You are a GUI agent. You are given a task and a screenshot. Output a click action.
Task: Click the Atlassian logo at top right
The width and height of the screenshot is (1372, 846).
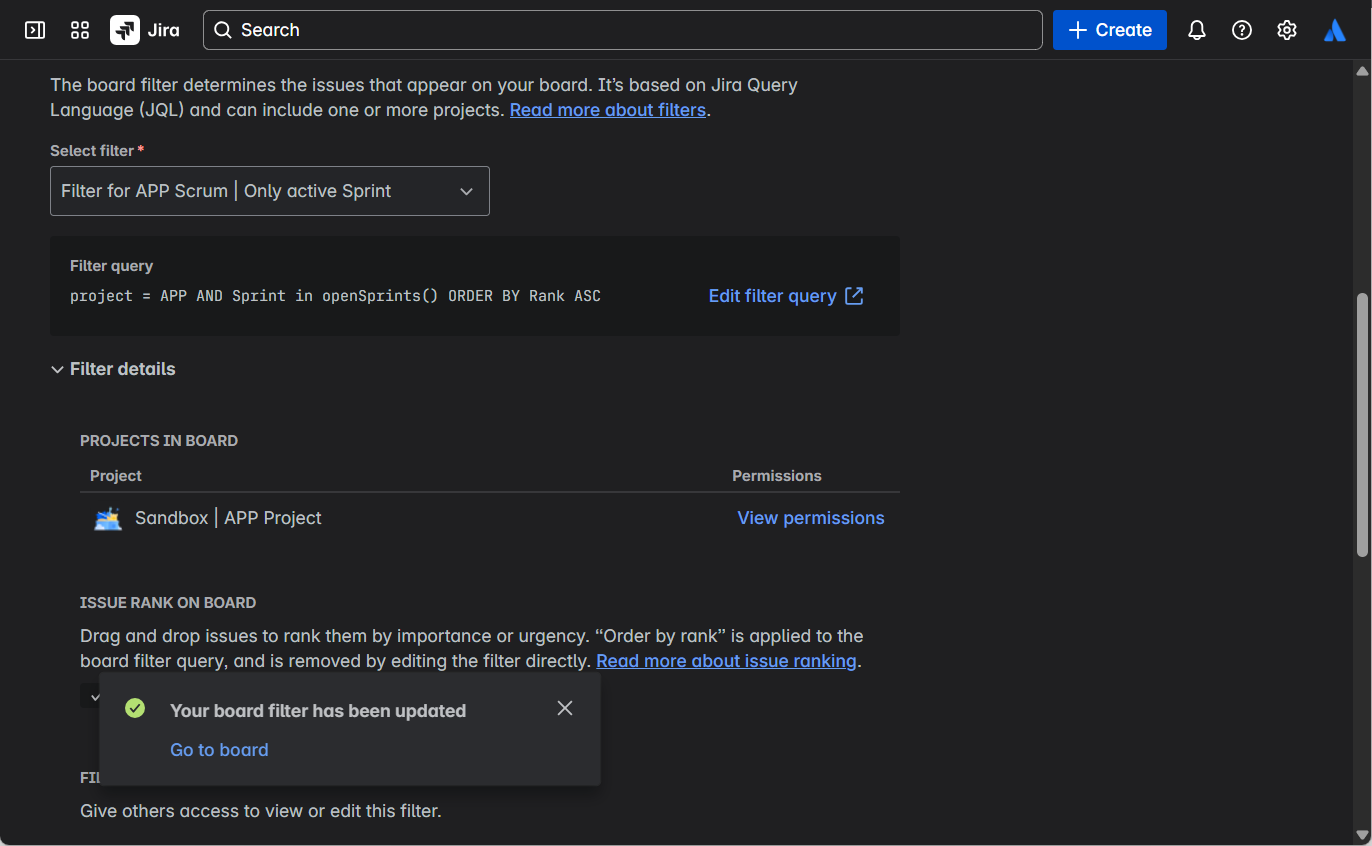pos(1334,30)
